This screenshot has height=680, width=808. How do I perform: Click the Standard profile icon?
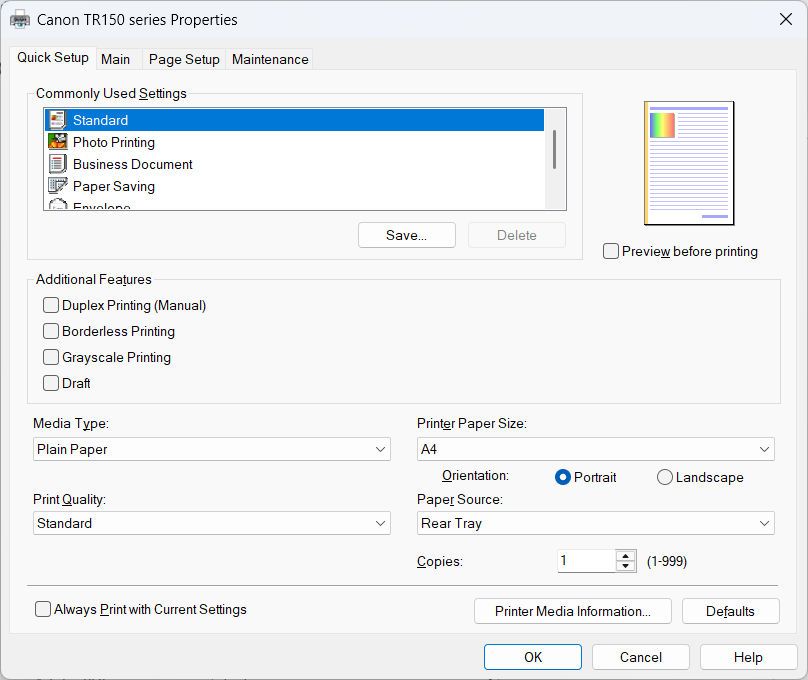(57, 120)
